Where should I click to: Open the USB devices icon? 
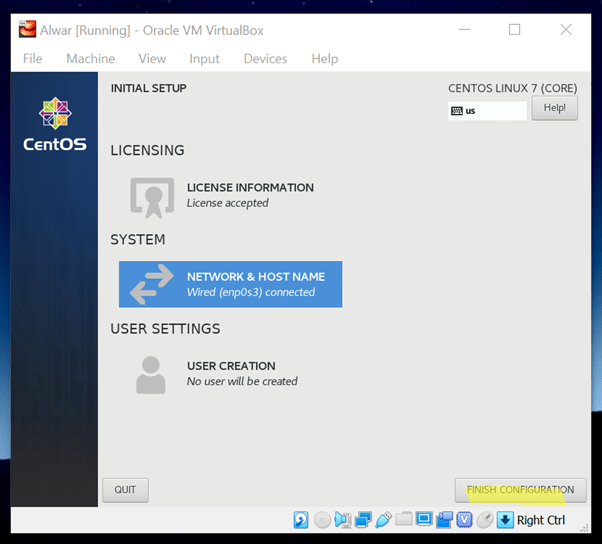pos(383,520)
